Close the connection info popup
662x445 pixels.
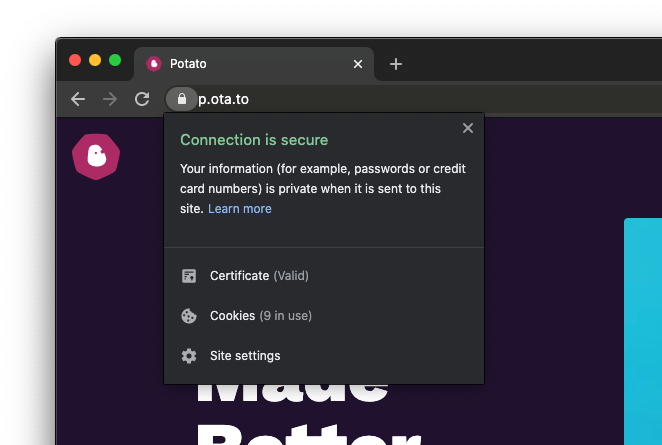(467, 128)
